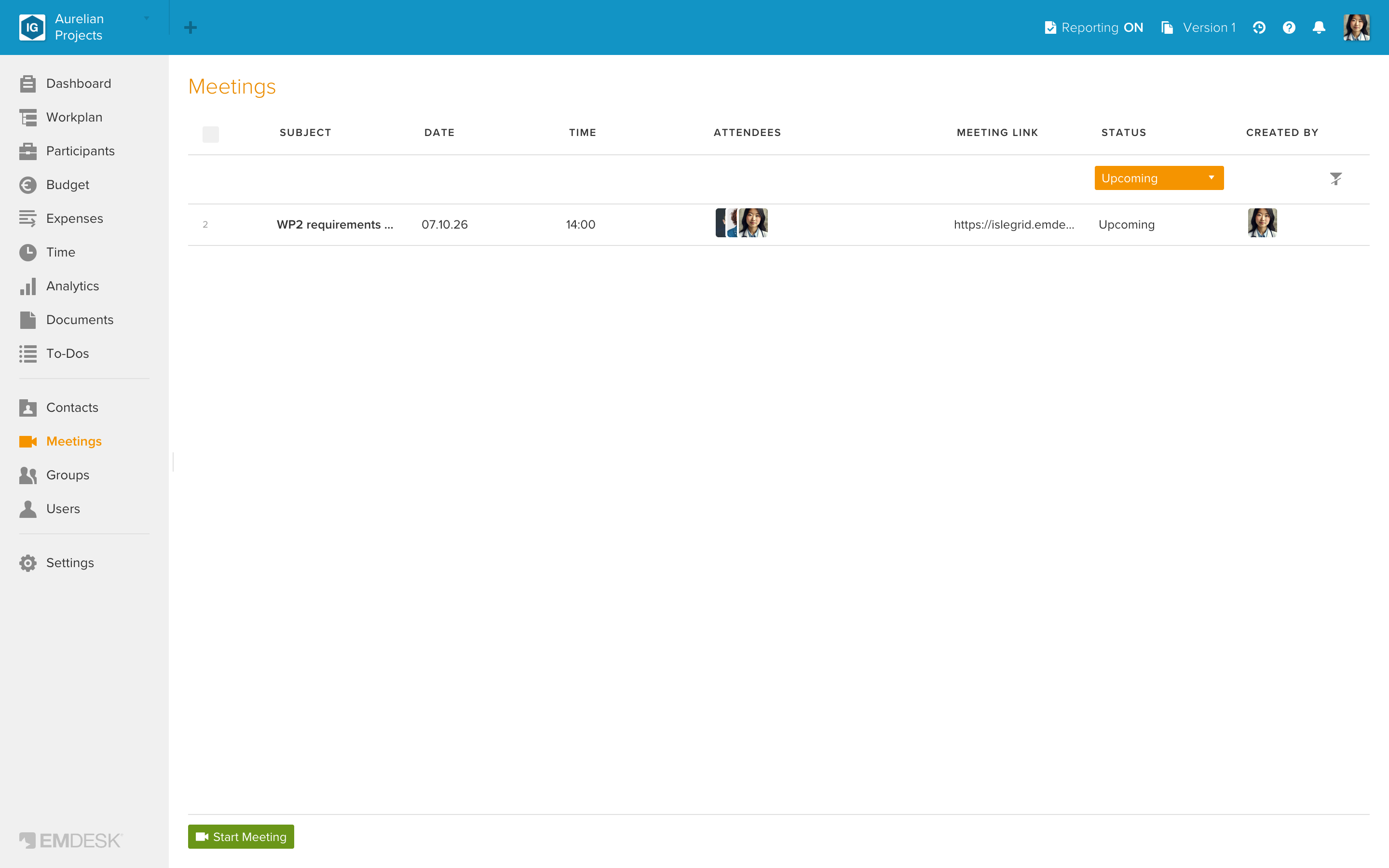This screenshot has height=868, width=1389.
Task: Open the WP2 requirements meeting subject
Action: 335,224
